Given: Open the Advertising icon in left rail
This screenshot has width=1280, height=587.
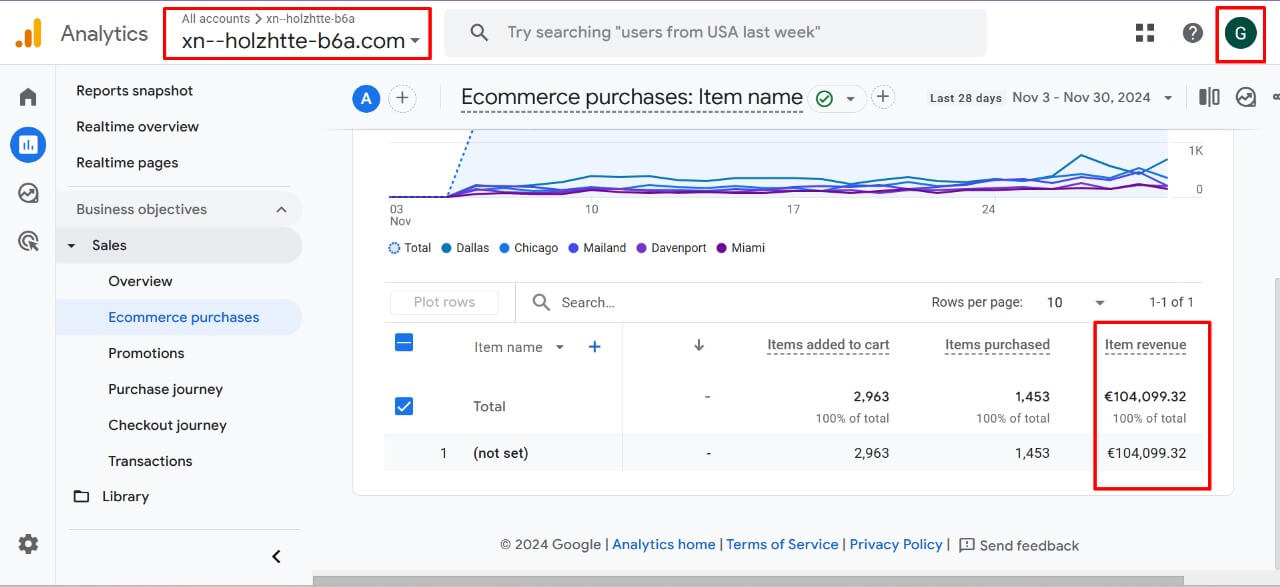Looking at the screenshot, I should [x=28, y=241].
